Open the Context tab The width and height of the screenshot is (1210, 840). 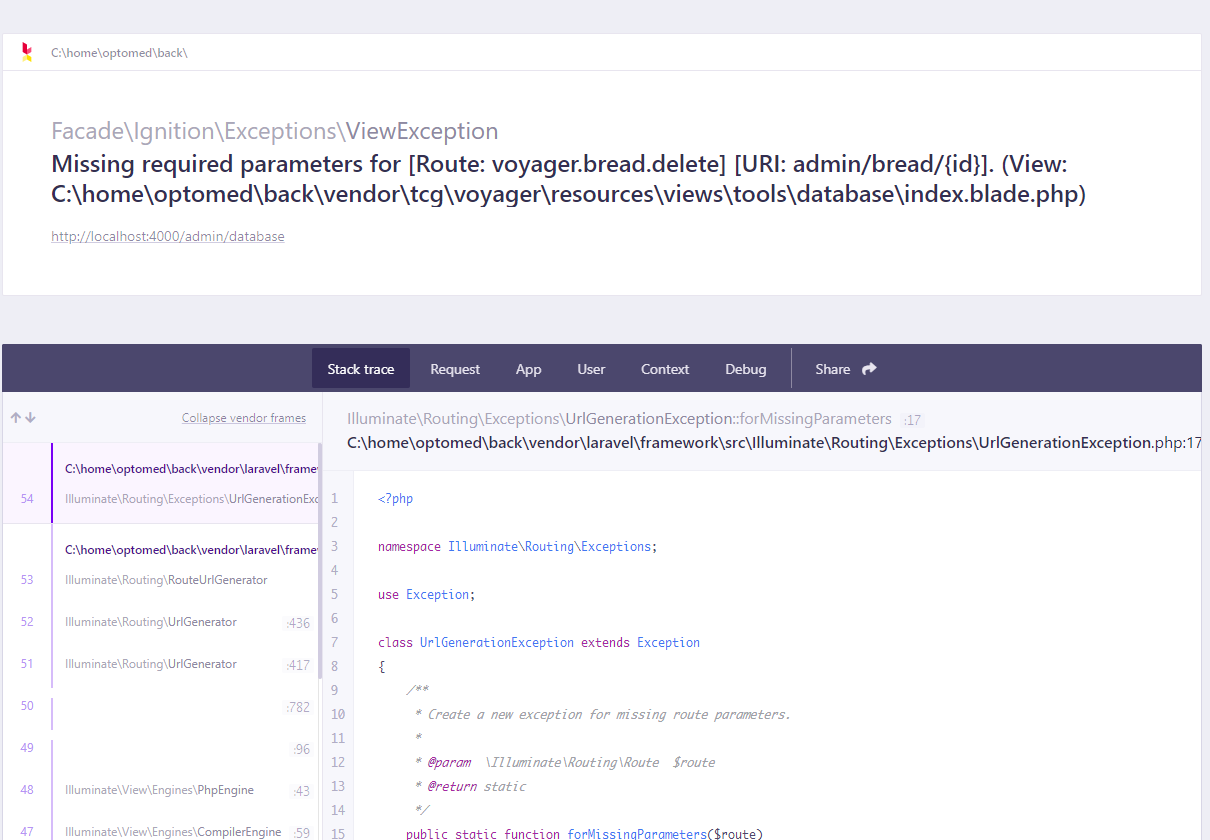664,368
